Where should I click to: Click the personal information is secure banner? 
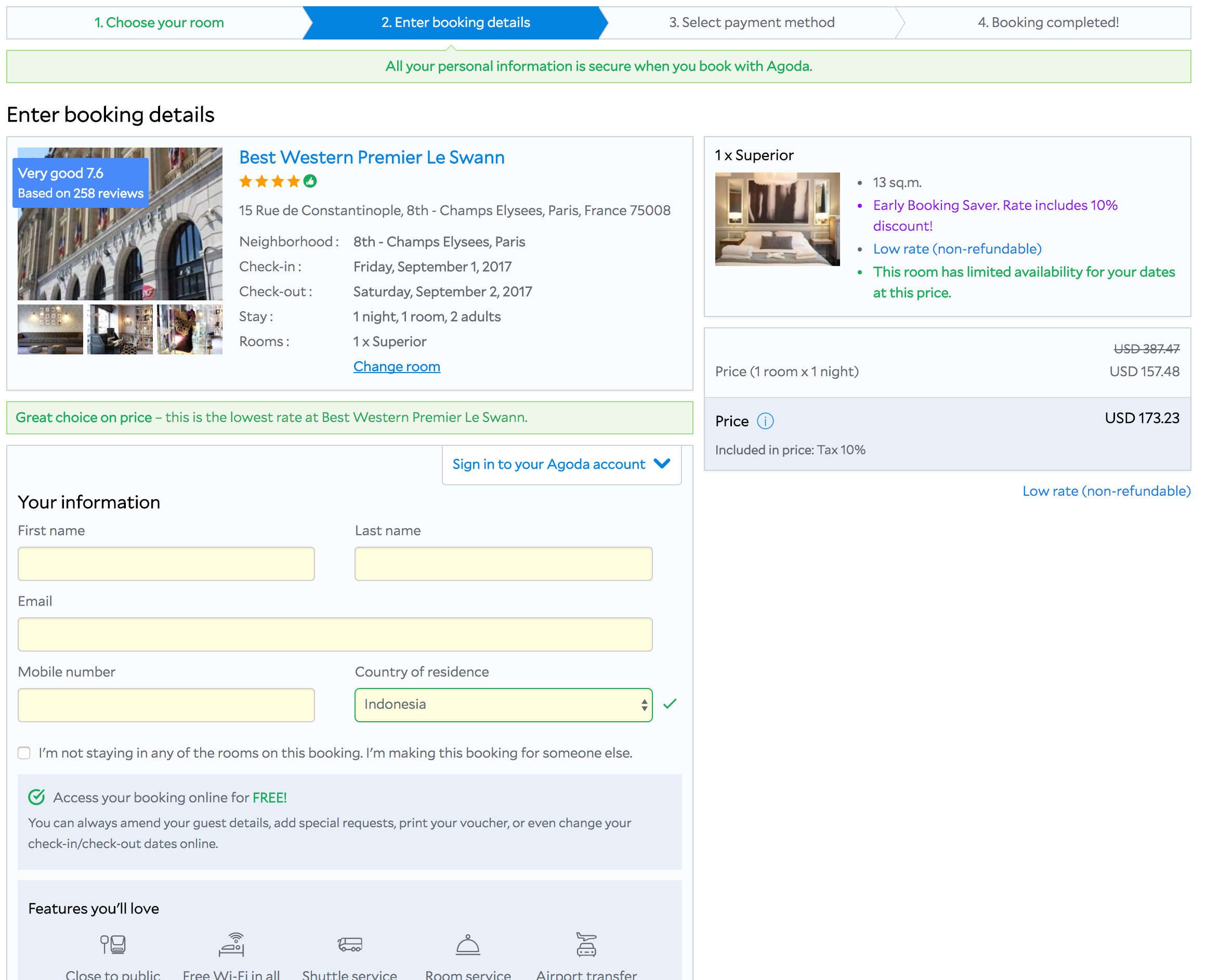point(598,67)
